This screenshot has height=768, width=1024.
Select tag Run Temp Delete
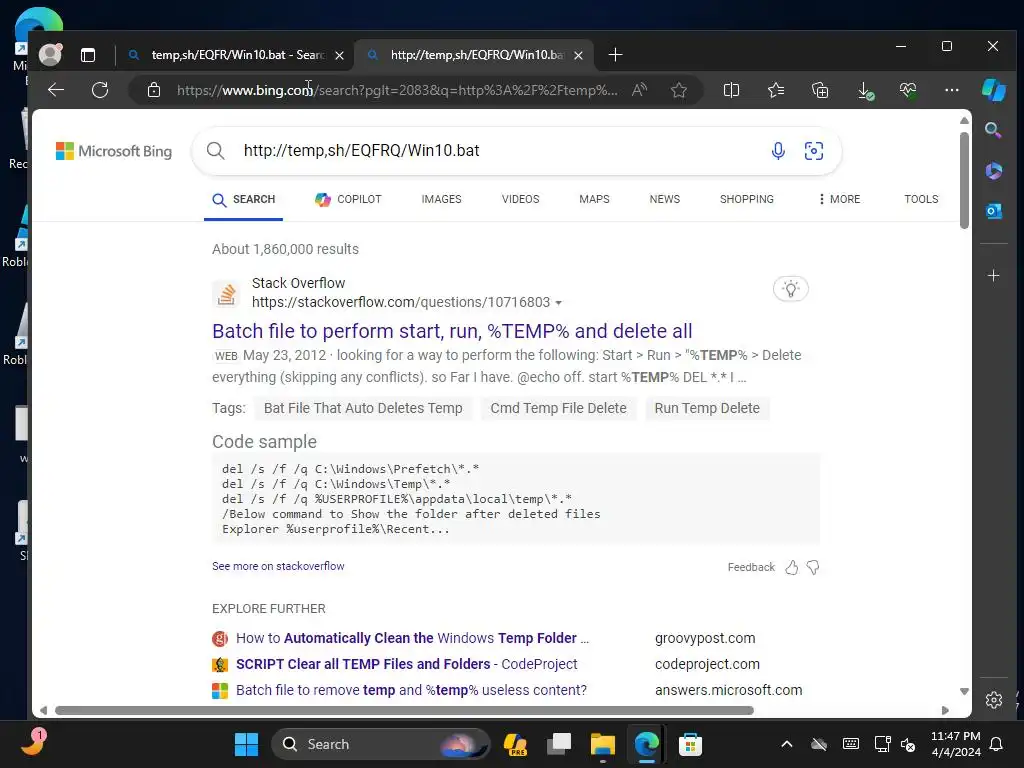707,408
